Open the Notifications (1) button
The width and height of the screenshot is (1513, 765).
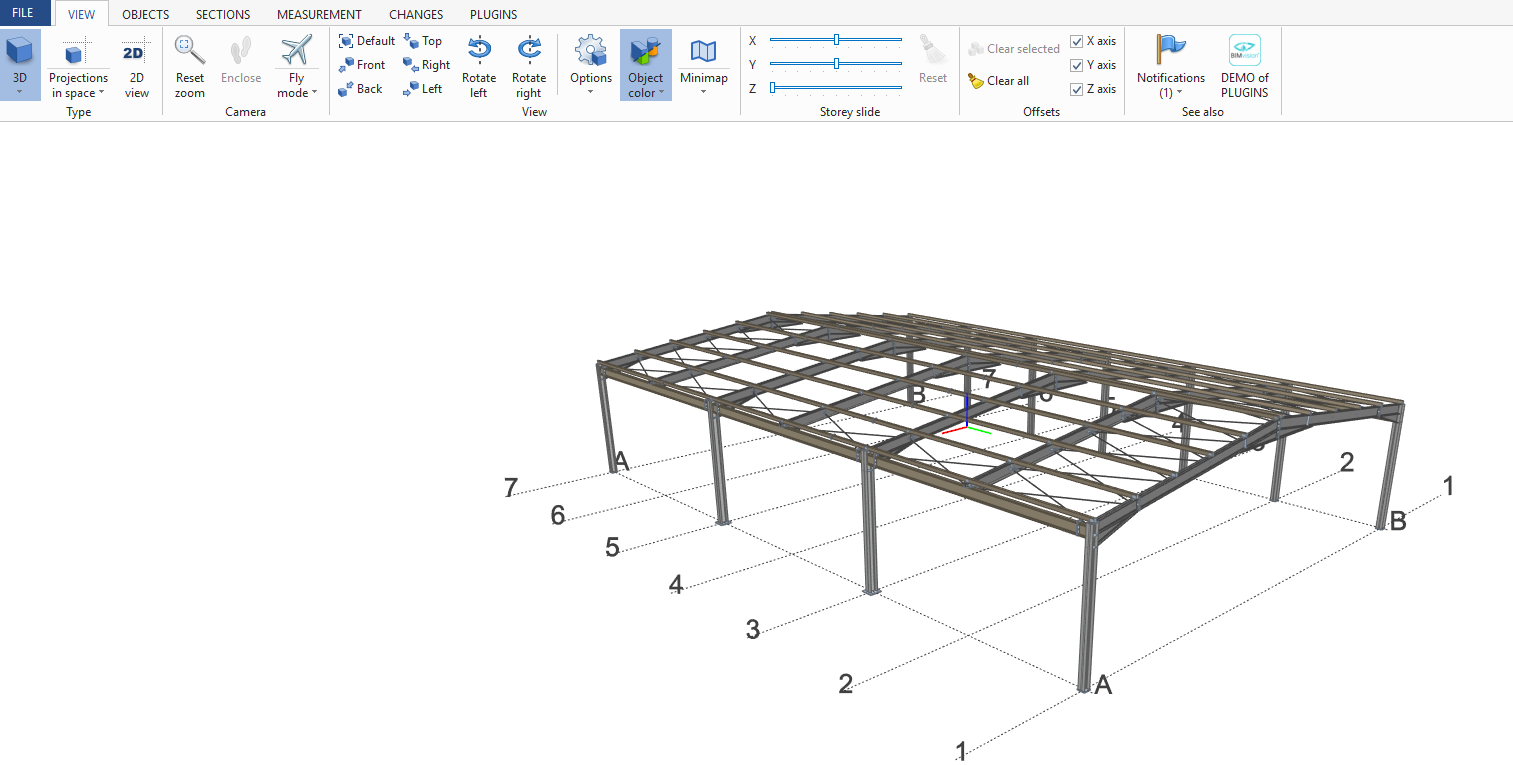[x=1170, y=66]
